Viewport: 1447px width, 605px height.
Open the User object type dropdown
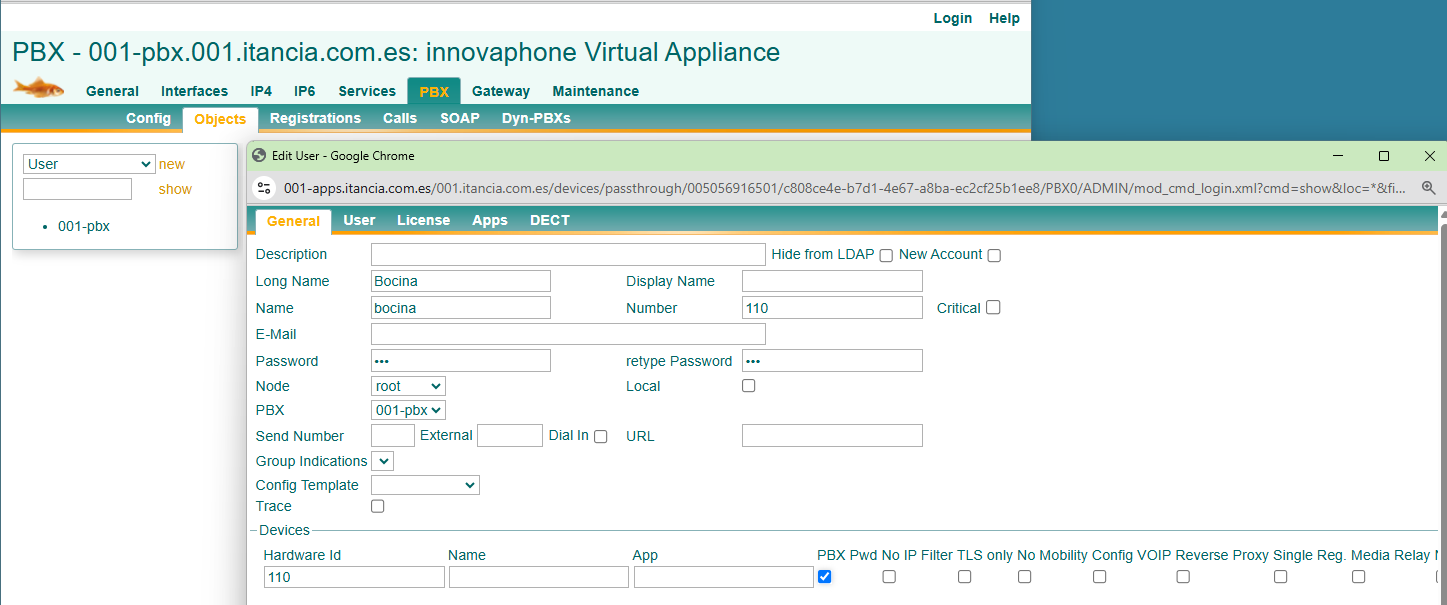(x=89, y=164)
